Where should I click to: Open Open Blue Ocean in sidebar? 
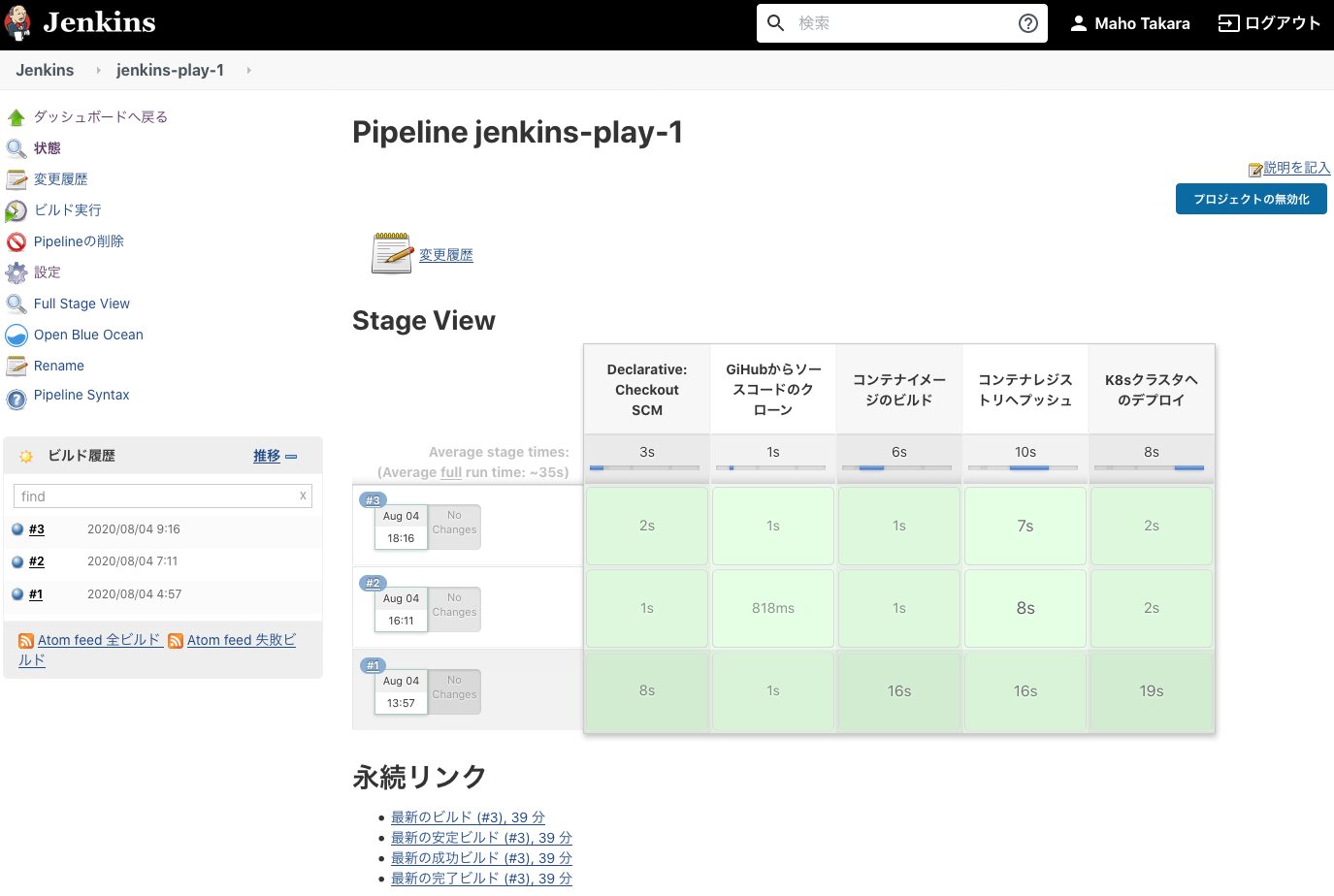[x=88, y=335]
